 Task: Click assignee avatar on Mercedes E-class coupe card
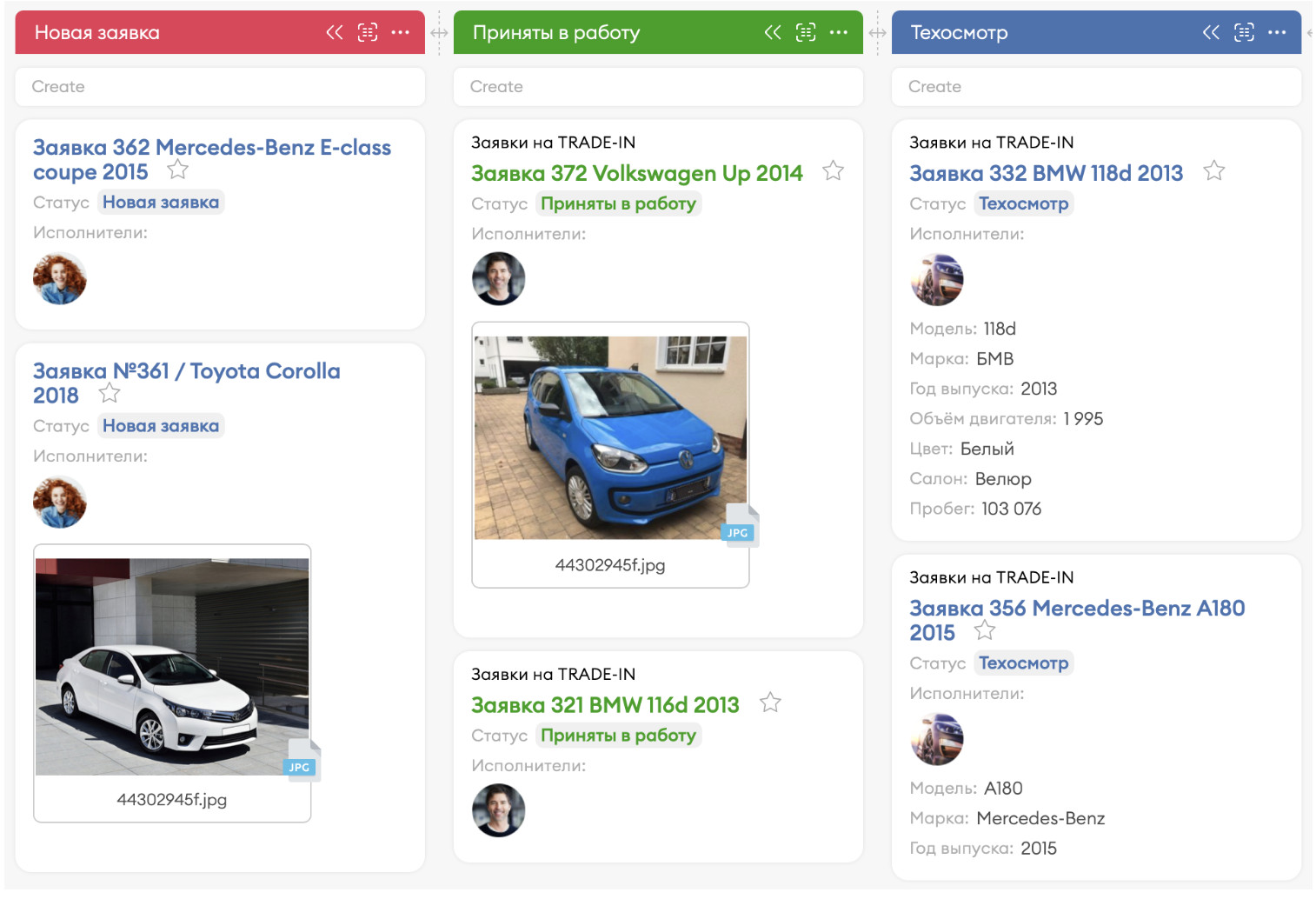[60, 278]
